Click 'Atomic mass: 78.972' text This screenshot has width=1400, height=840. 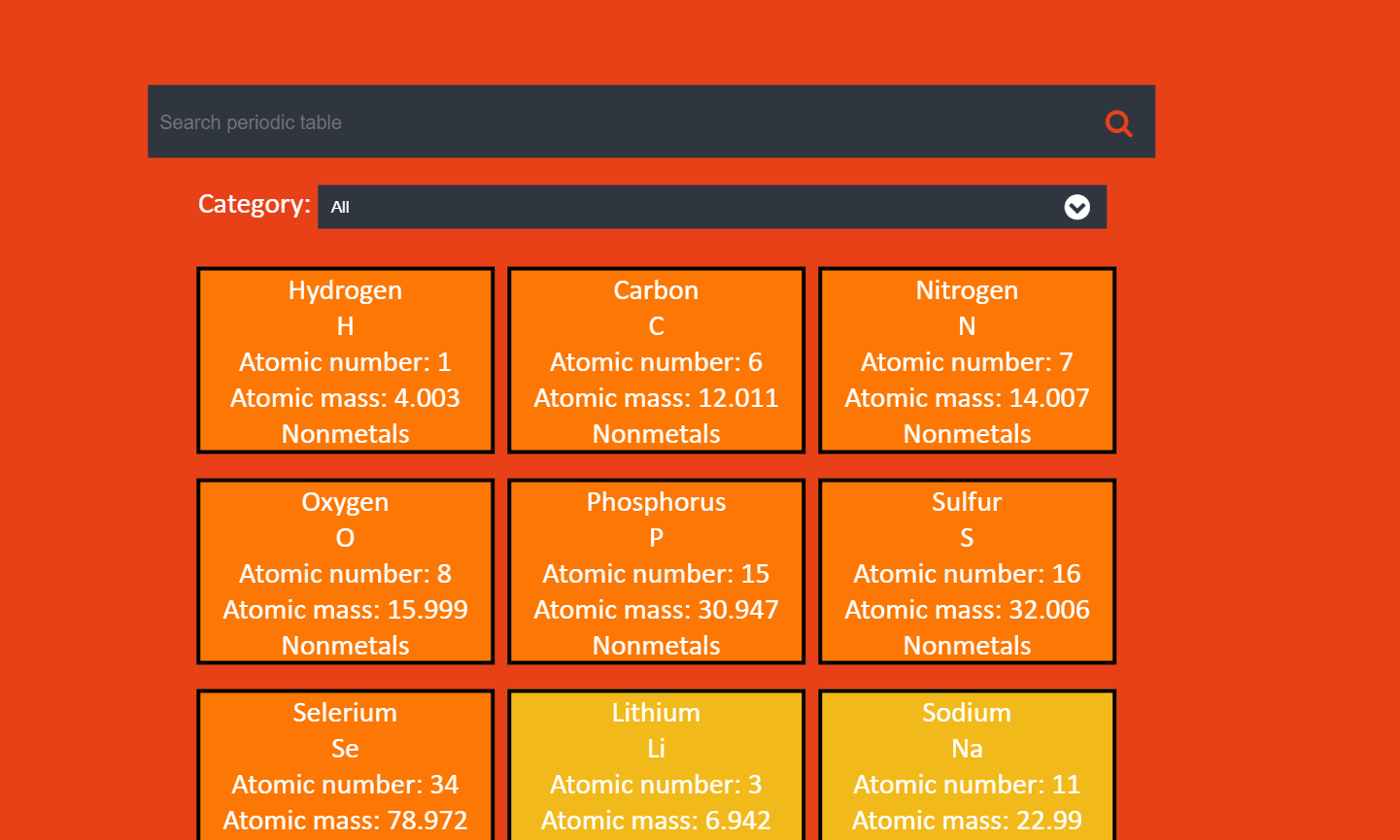point(345,821)
